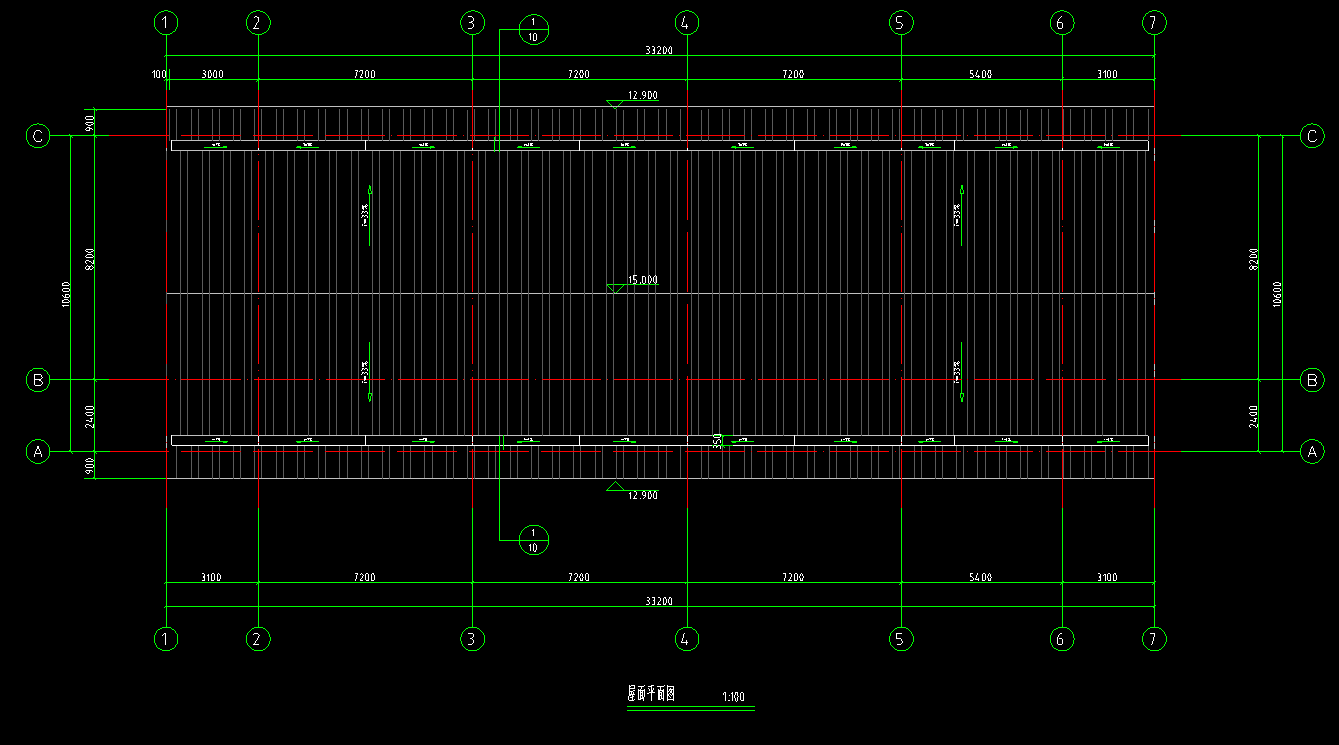This screenshot has height=745, width=1339.
Task: Pick right-side axis bubble B
Action: coord(1311,379)
